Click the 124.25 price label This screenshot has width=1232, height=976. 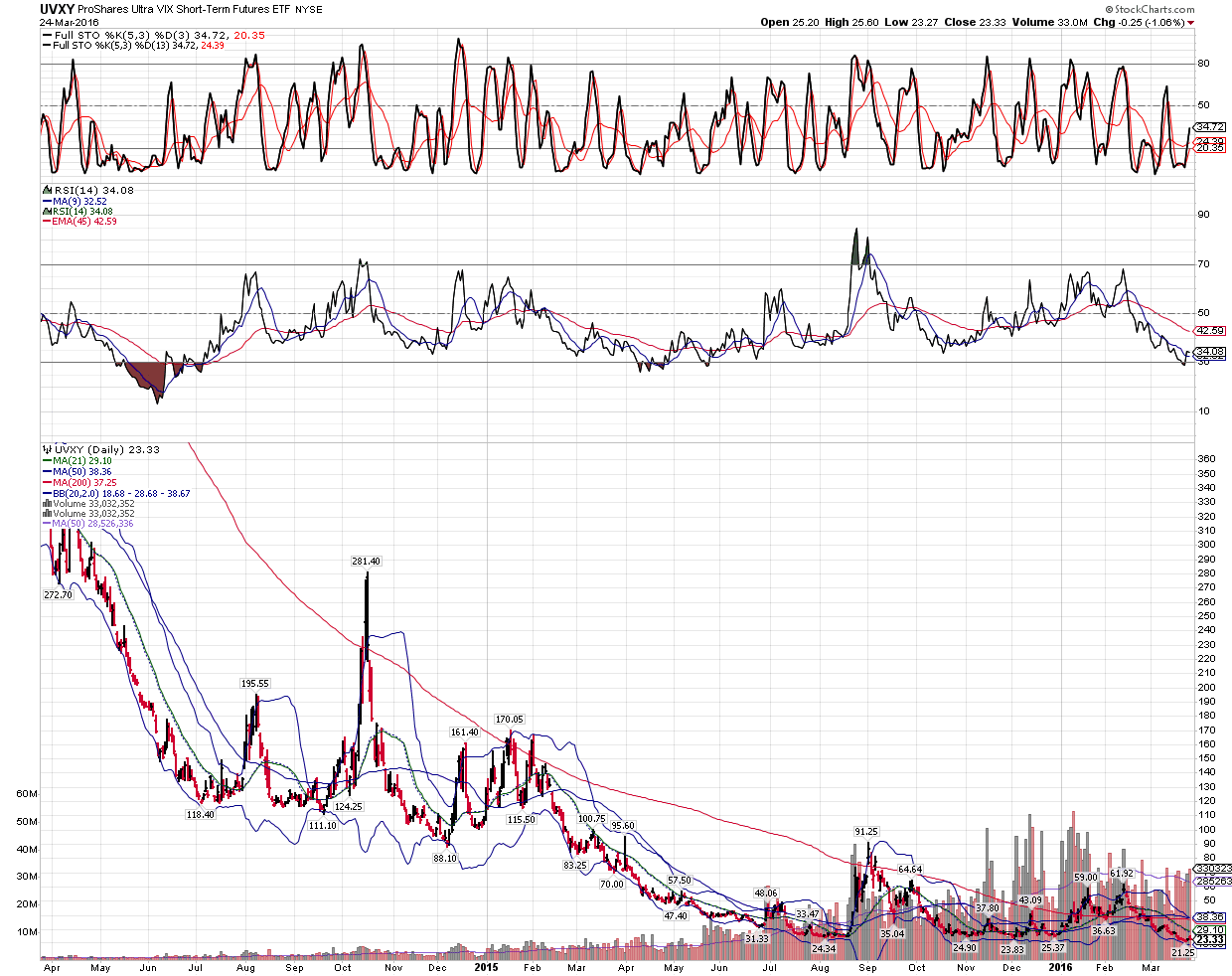coord(349,806)
